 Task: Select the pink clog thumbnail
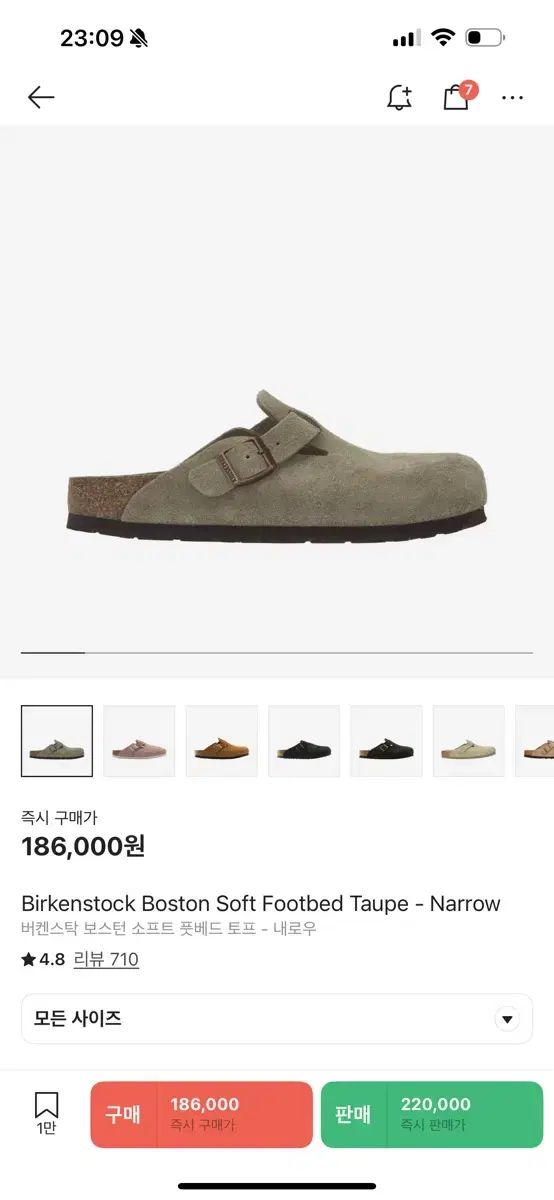coord(139,741)
